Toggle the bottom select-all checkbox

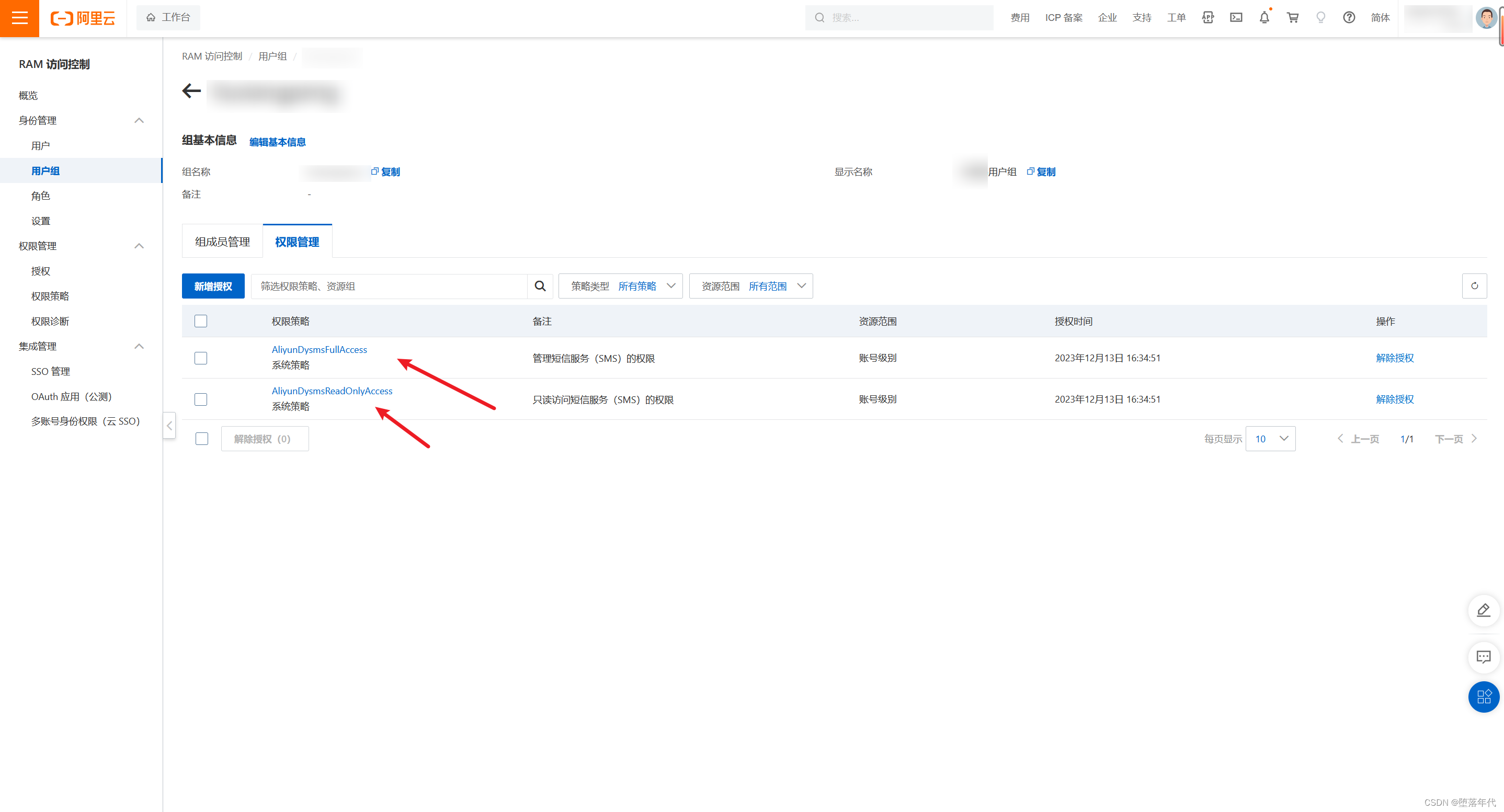pos(202,438)
